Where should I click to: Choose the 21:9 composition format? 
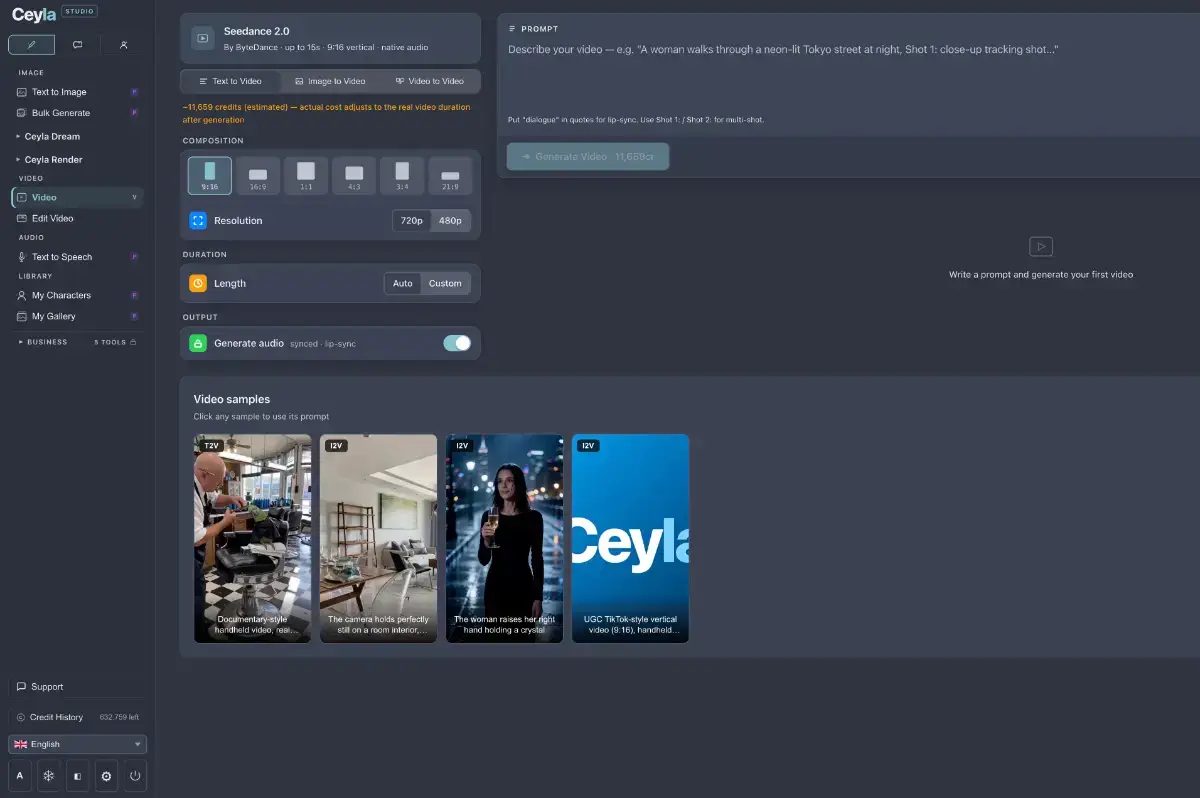(450, 175)
